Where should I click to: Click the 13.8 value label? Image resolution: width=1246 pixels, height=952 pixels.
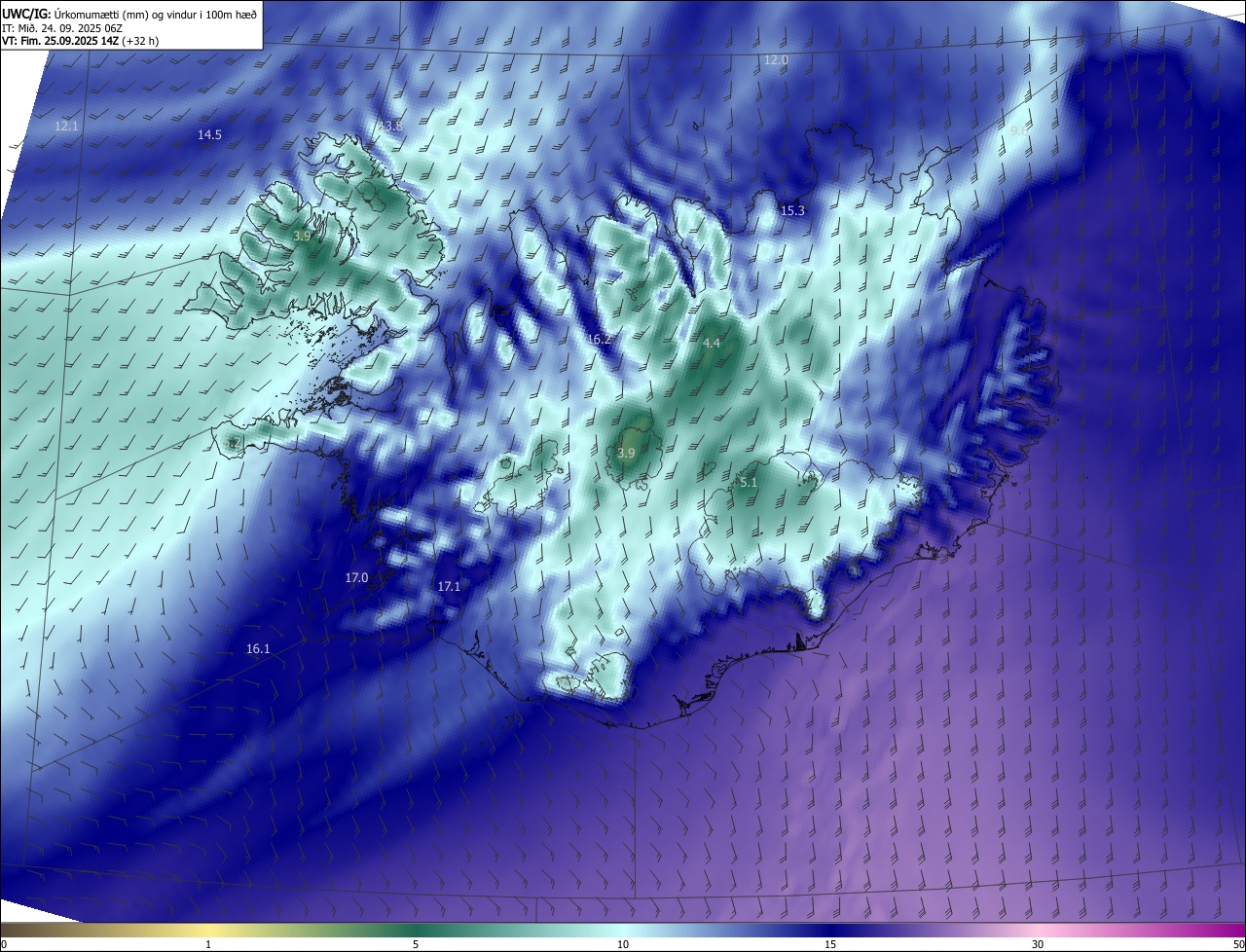pyautogui.click(x=390, y=127)
